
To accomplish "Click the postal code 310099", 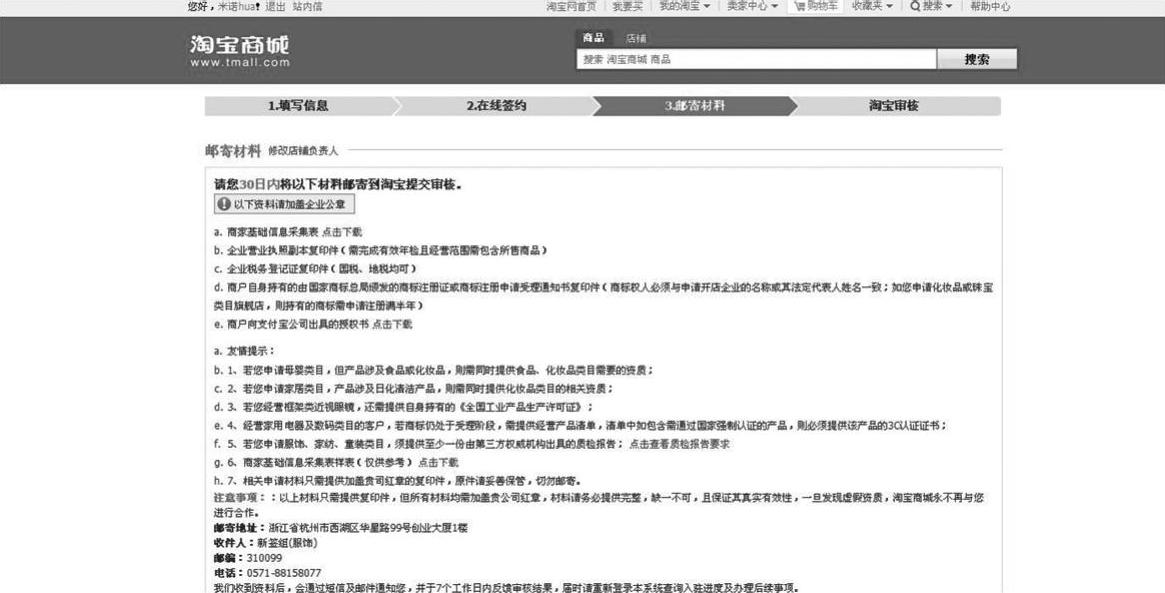I will click(264, 558).
